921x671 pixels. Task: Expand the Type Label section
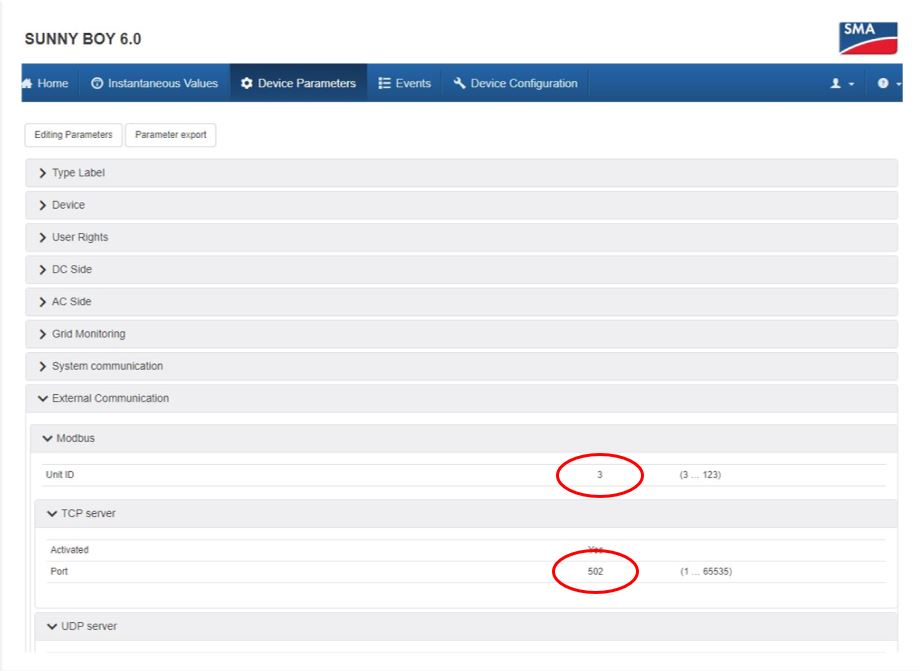coord(461,173)
